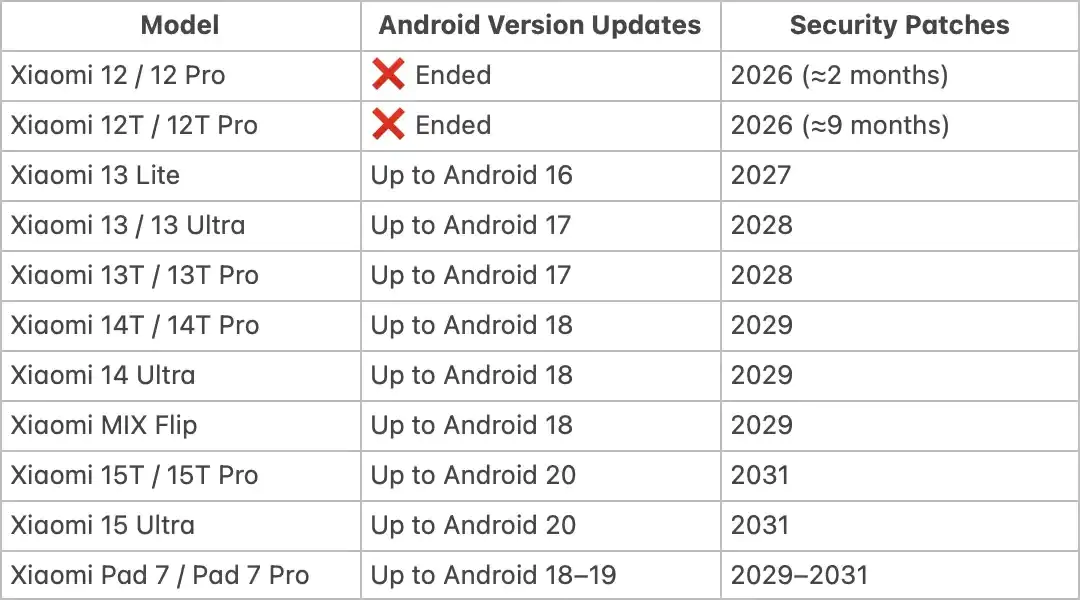Select the Xiaomi 14 Ultra model cell
Screen dimensions: 1080x600
[x=103, y=375]
